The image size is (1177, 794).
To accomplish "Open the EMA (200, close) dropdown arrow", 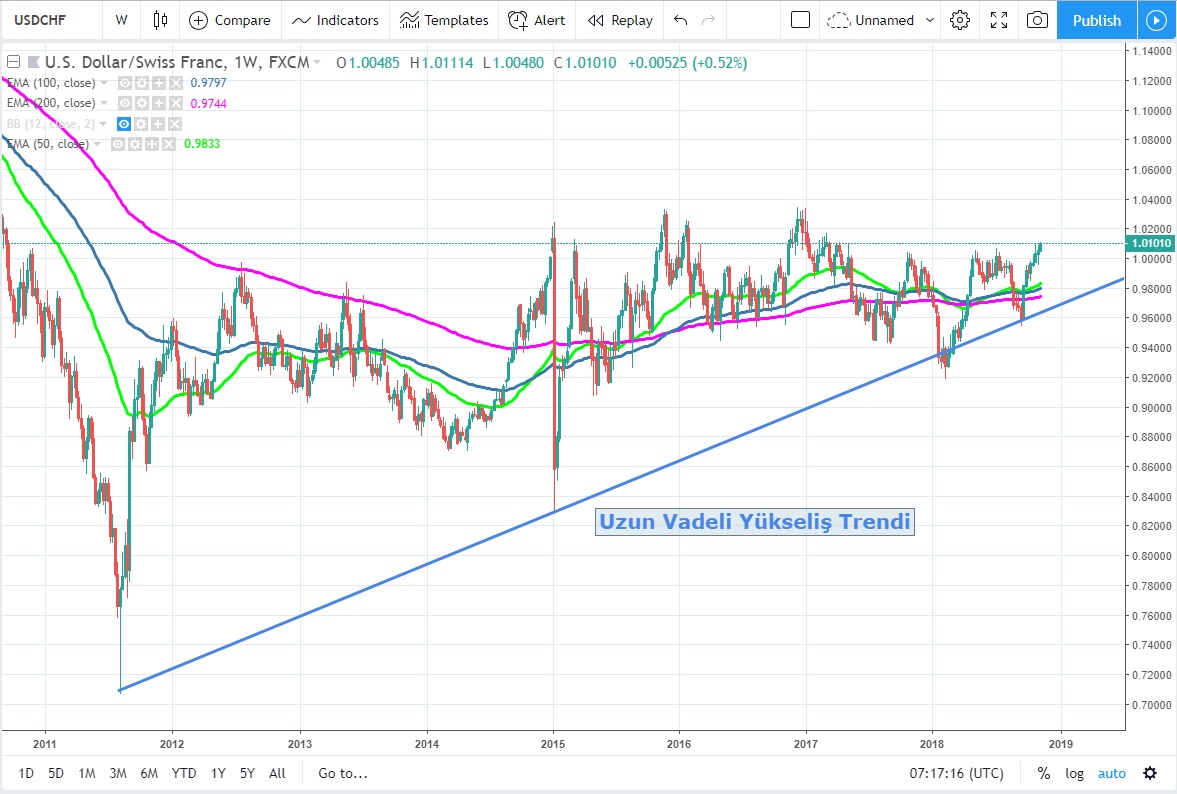I will [x=104, y=103].
